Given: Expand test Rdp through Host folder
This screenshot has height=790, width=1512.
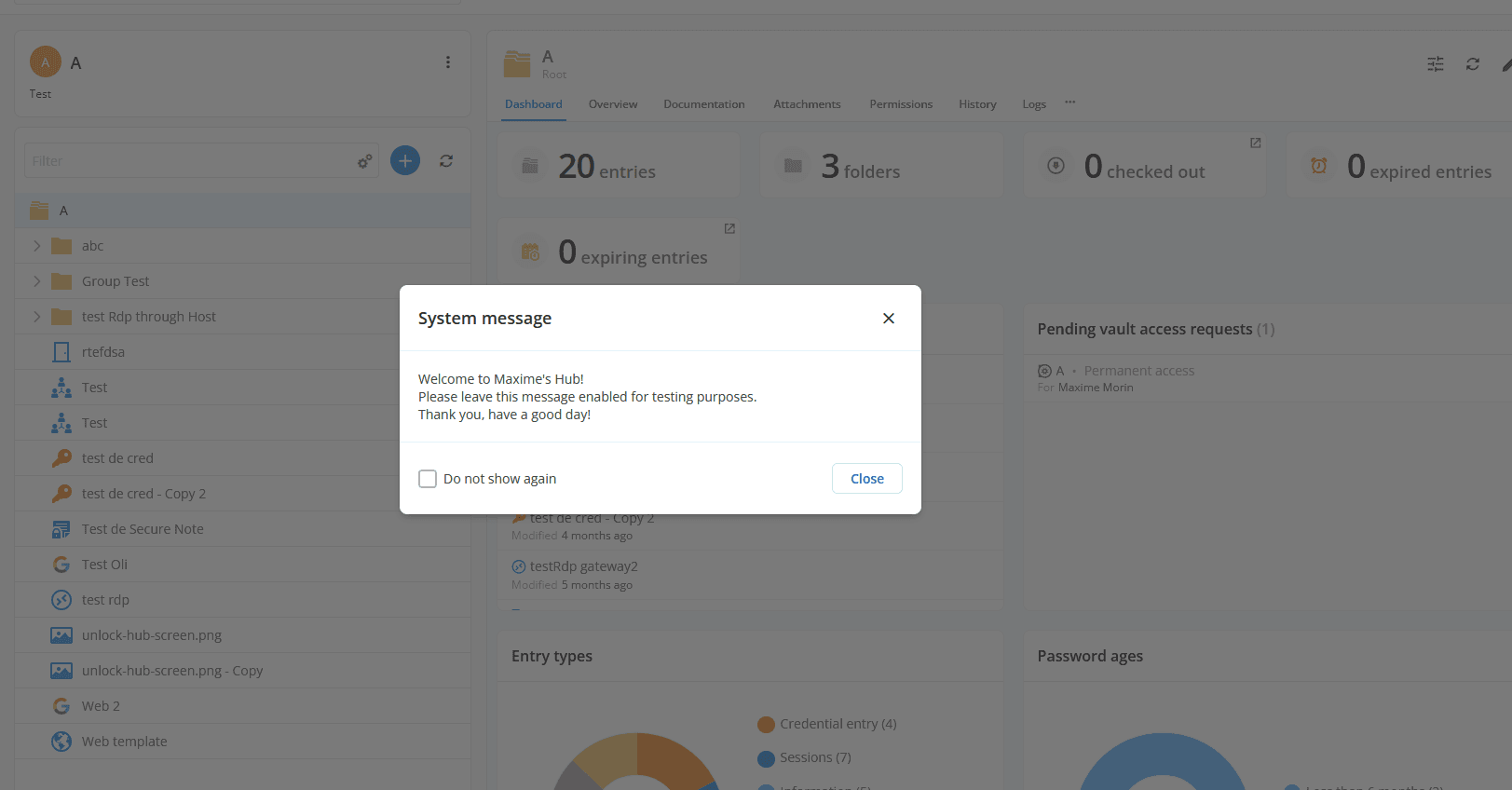Looking at the screenshot, I should pyautogui.click(x=37, y=317).
